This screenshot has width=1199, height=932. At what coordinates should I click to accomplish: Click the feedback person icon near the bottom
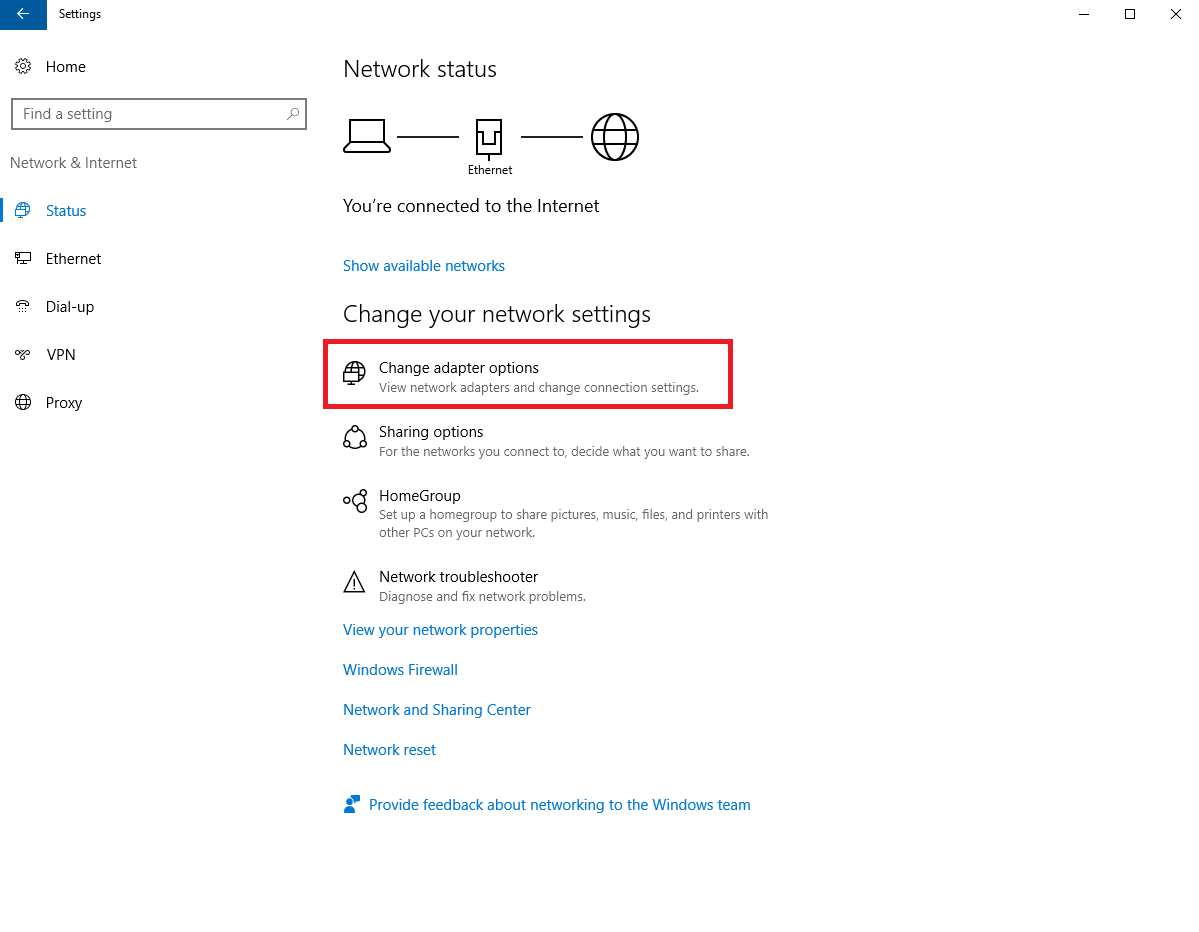352,803
